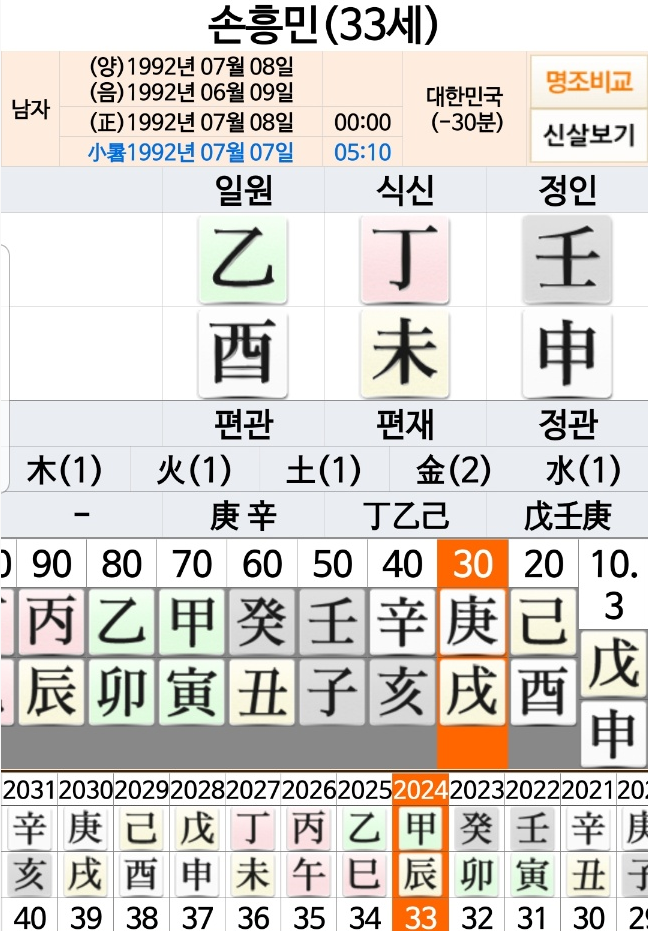Tap the 편관 label below the day branch

pyautogui.click(x=243, y=423)
